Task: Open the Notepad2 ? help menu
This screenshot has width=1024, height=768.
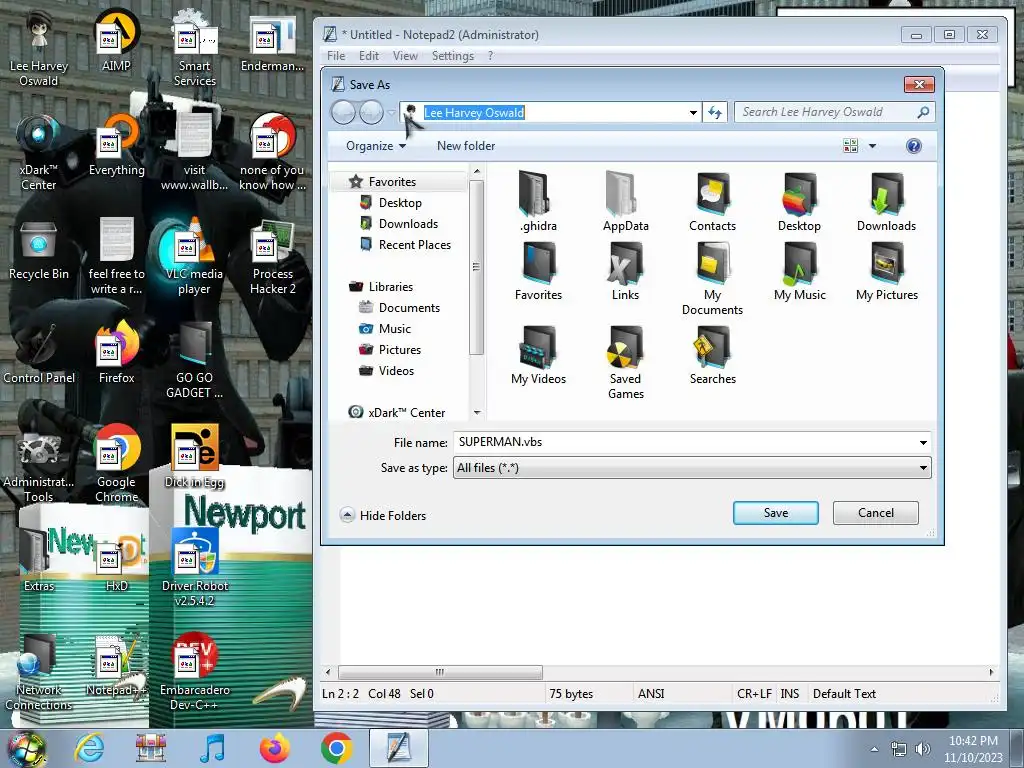Action: [x=490, y=56]
